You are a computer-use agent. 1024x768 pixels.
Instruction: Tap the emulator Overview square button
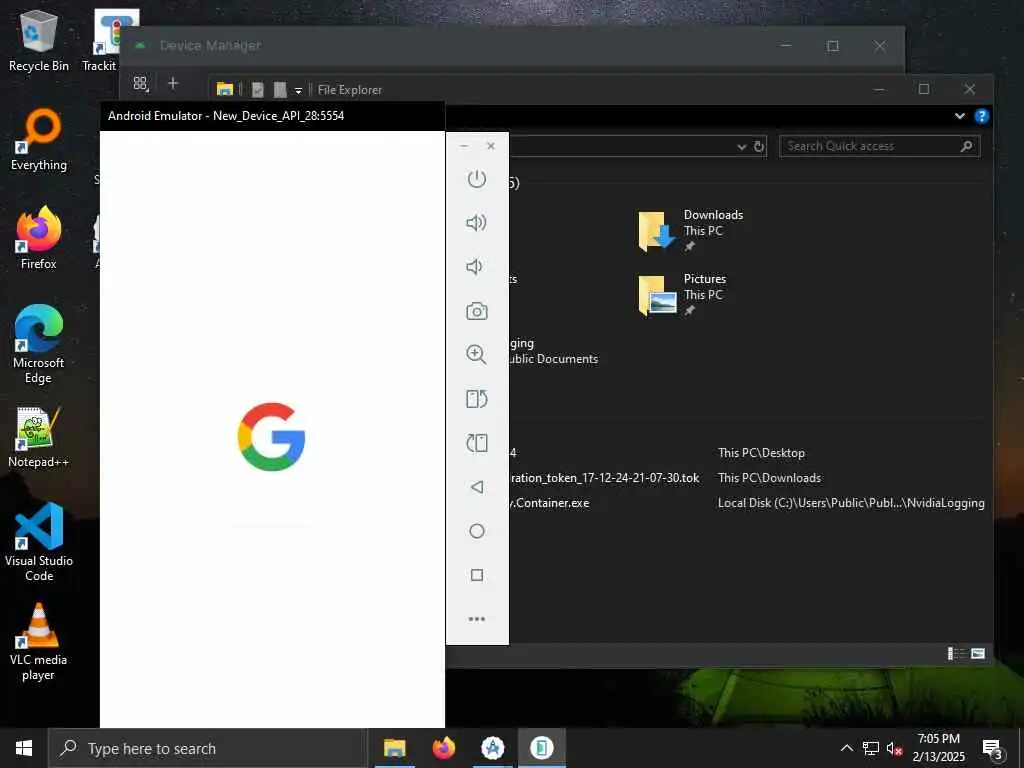click(x=477, y=575)
